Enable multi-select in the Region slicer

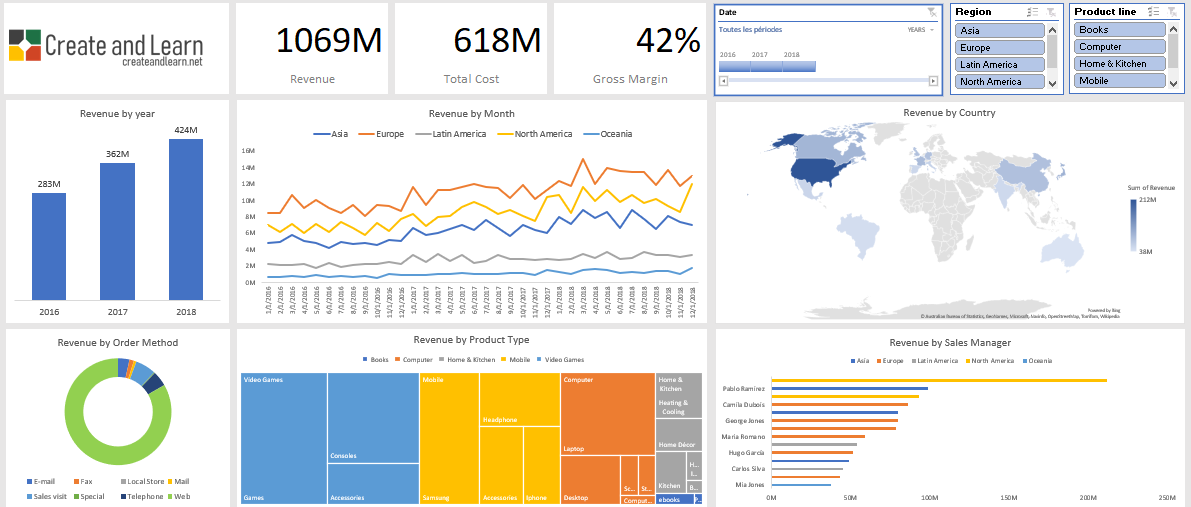pyautogui.click(x=1033, y=12)
